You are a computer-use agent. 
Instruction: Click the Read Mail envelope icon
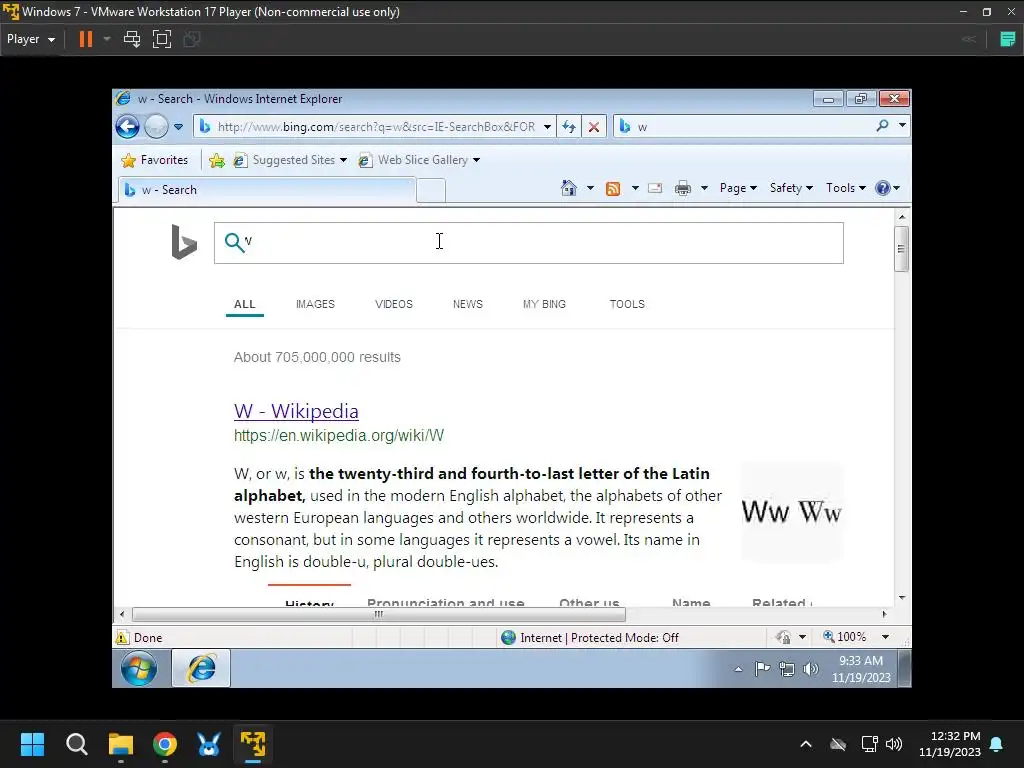point(655,188)
